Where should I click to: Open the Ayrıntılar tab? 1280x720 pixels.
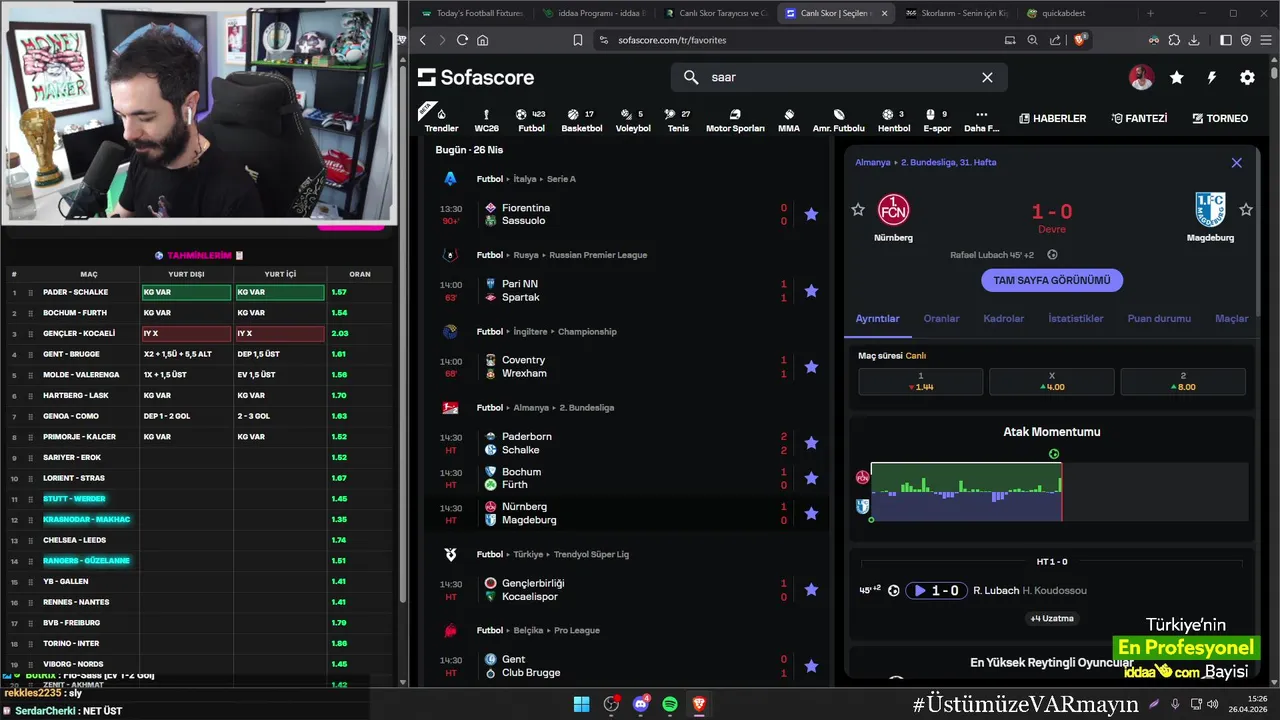tap(877, 318)
